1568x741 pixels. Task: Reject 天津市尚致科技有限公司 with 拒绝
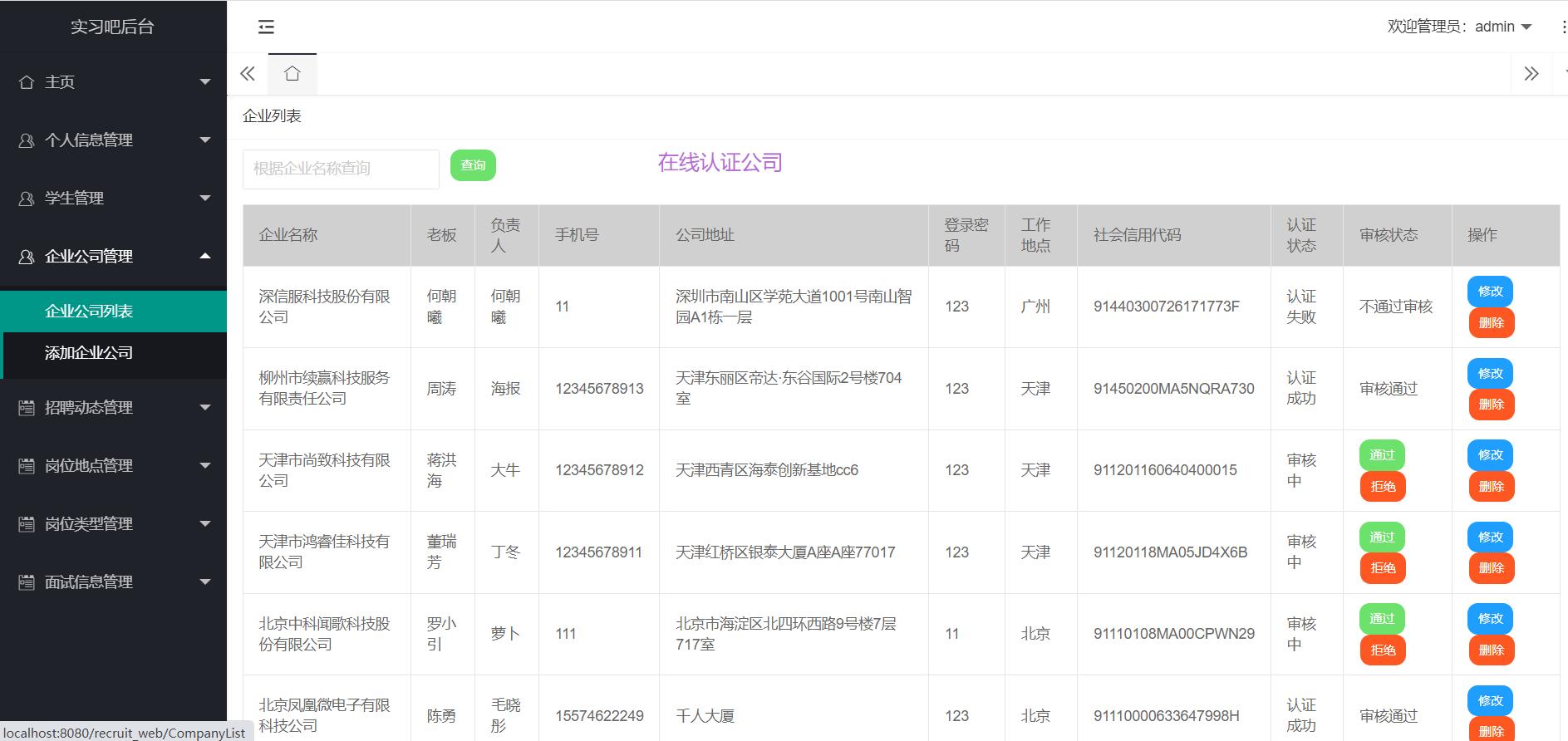click(1383, 486)
